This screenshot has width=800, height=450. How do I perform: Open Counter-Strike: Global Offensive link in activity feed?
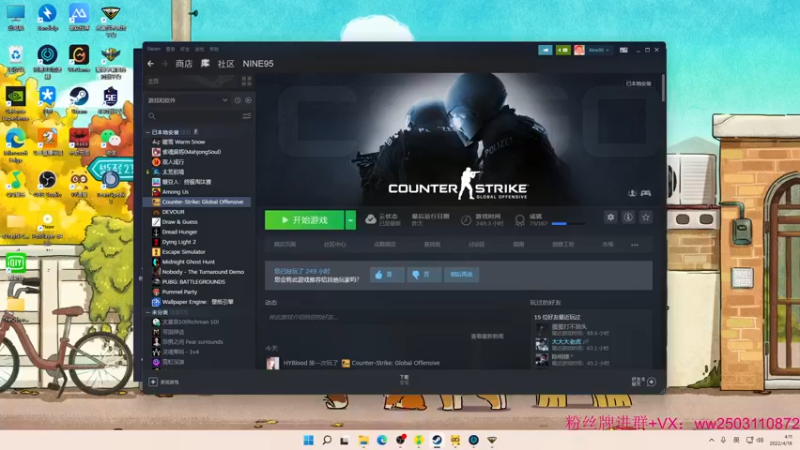coord(395,363)
